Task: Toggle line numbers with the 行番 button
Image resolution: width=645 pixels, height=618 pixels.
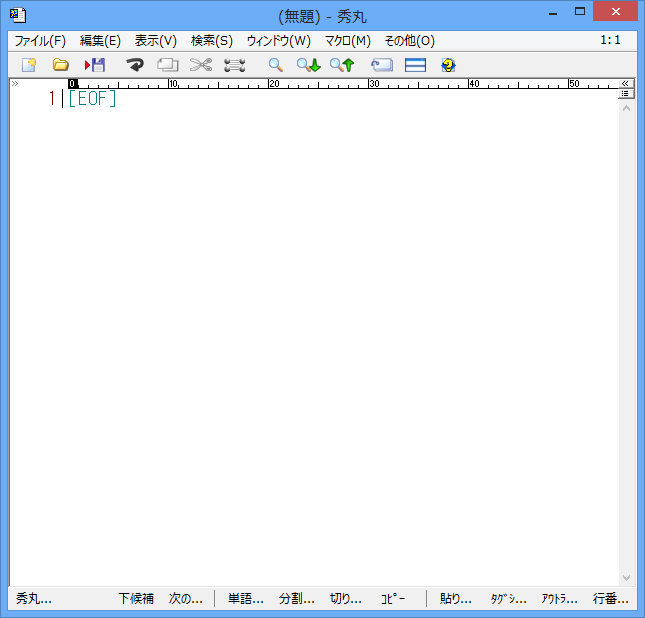Action: [x=611, y=599]
